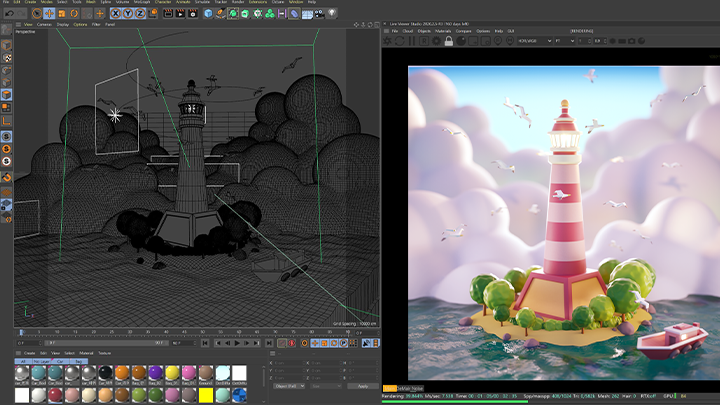This screenshot has height=405, width=720.
Task: Select the Car material layer tab
Action: click(x=60, y=361)
